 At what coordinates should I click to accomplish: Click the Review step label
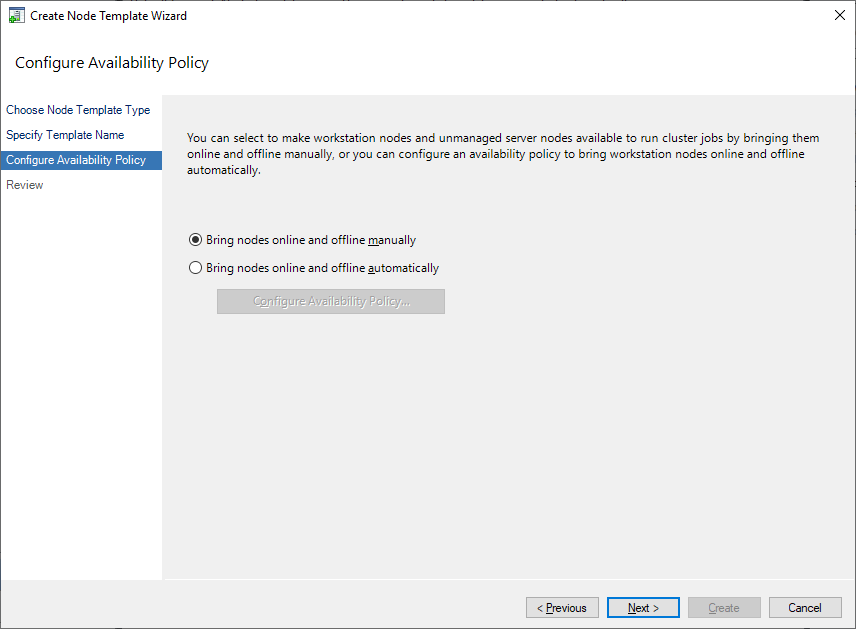click(x=24, y=185)
